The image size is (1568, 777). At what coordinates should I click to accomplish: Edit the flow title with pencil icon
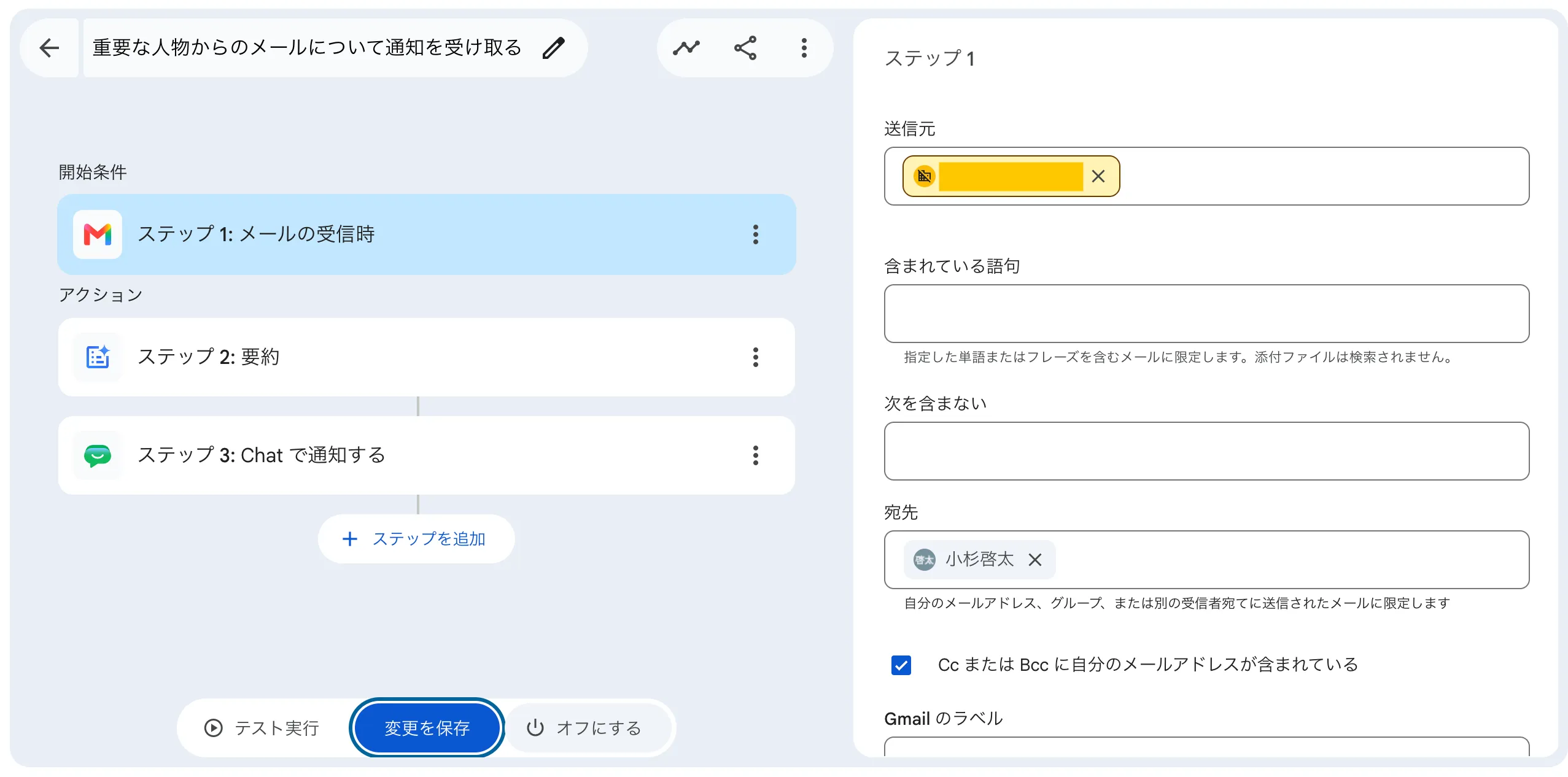pyautogui.click(x=554, y=48)
